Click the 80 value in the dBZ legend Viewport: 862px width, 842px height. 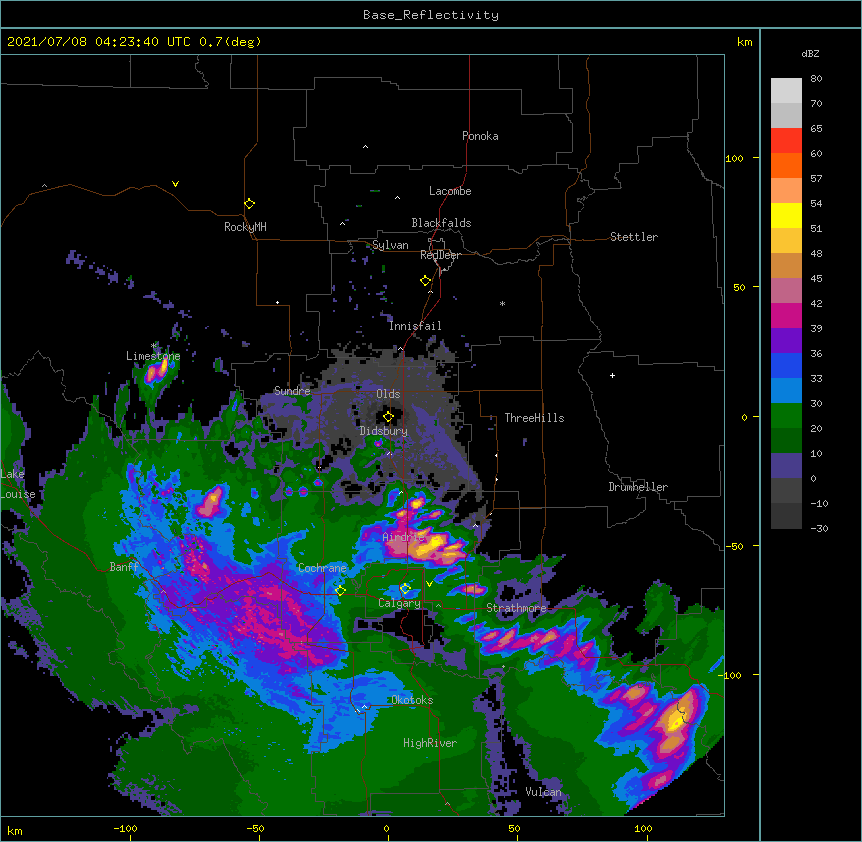pyautogui.click(x=816, y=78)
